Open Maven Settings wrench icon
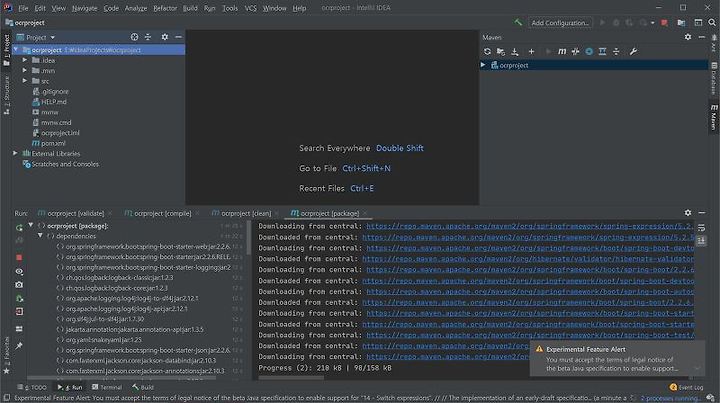Viewport: 720px width, 403px height. (633, 51)
